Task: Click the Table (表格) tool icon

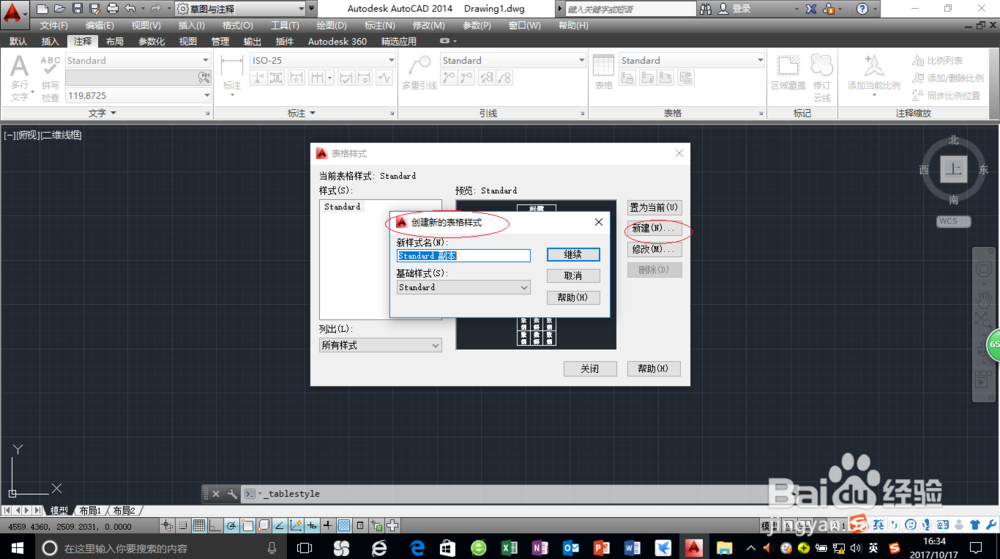Action: point(603,71)
